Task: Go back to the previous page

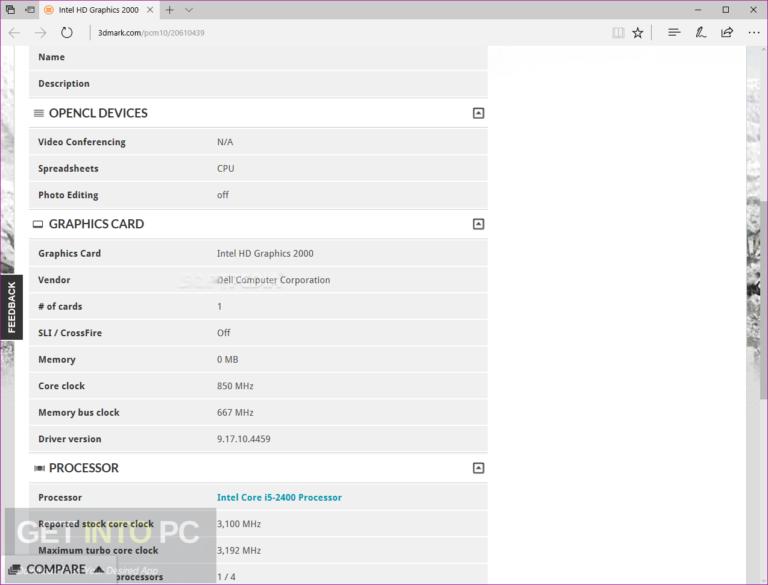Action: pyautogui.click(x=14, y=33)
